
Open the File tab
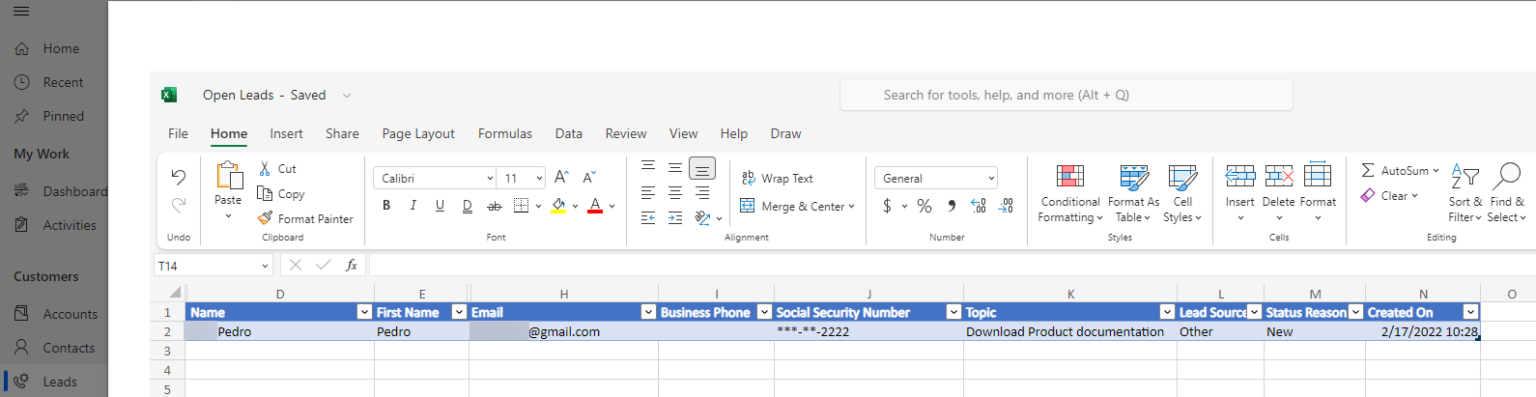[x=178, y=134]
